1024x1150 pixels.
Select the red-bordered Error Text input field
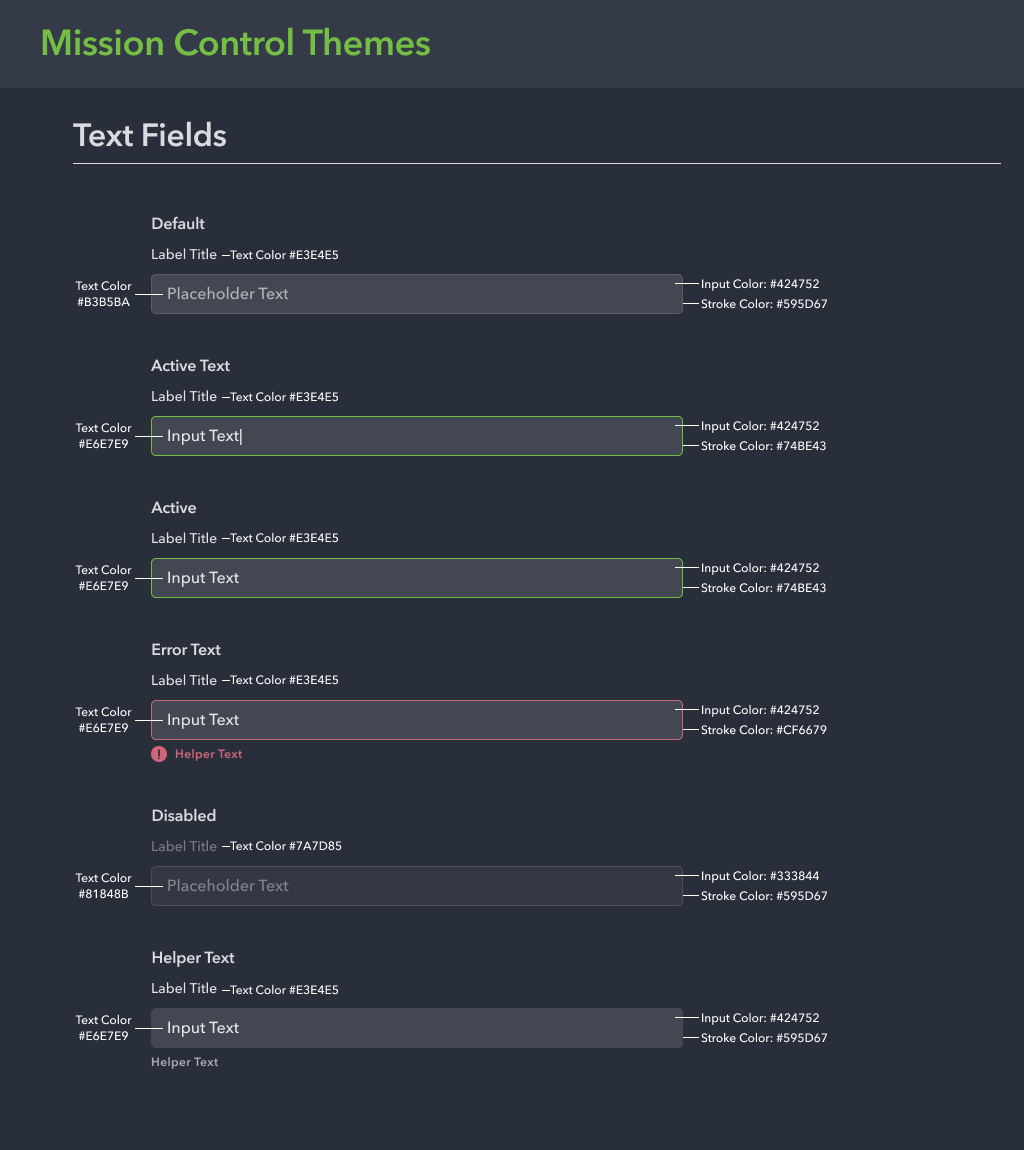tap(416, 720)
